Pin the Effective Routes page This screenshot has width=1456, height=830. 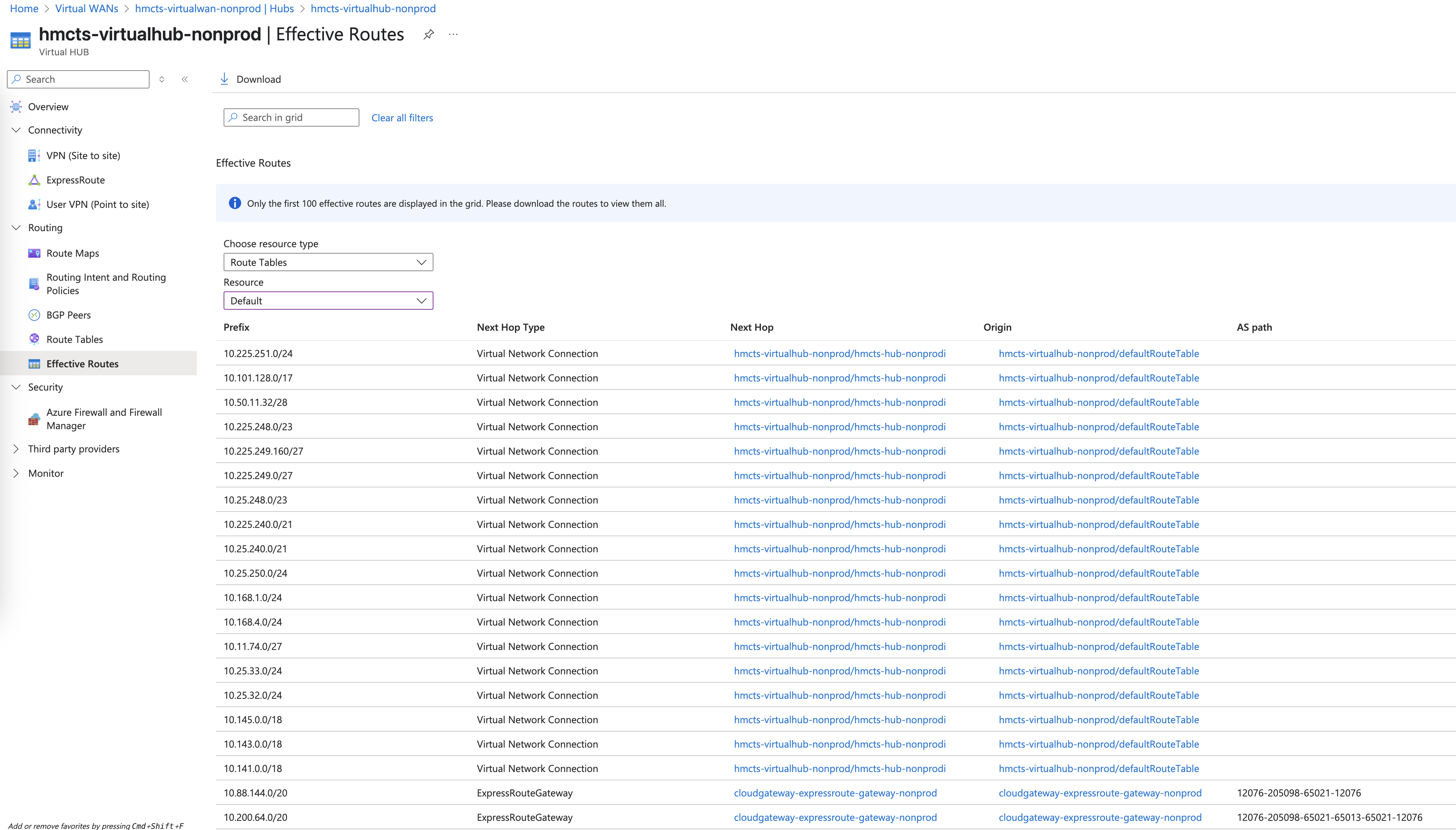[429, 34]
